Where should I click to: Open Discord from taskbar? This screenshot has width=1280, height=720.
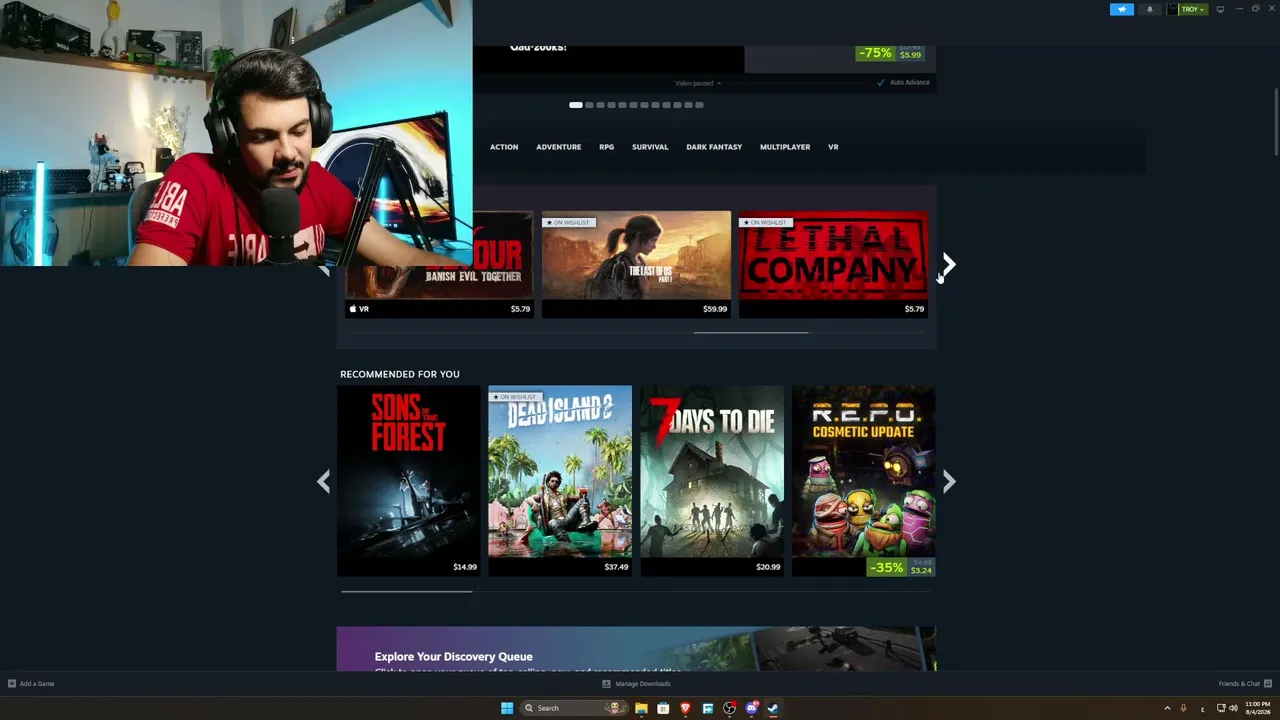[752, 708]
